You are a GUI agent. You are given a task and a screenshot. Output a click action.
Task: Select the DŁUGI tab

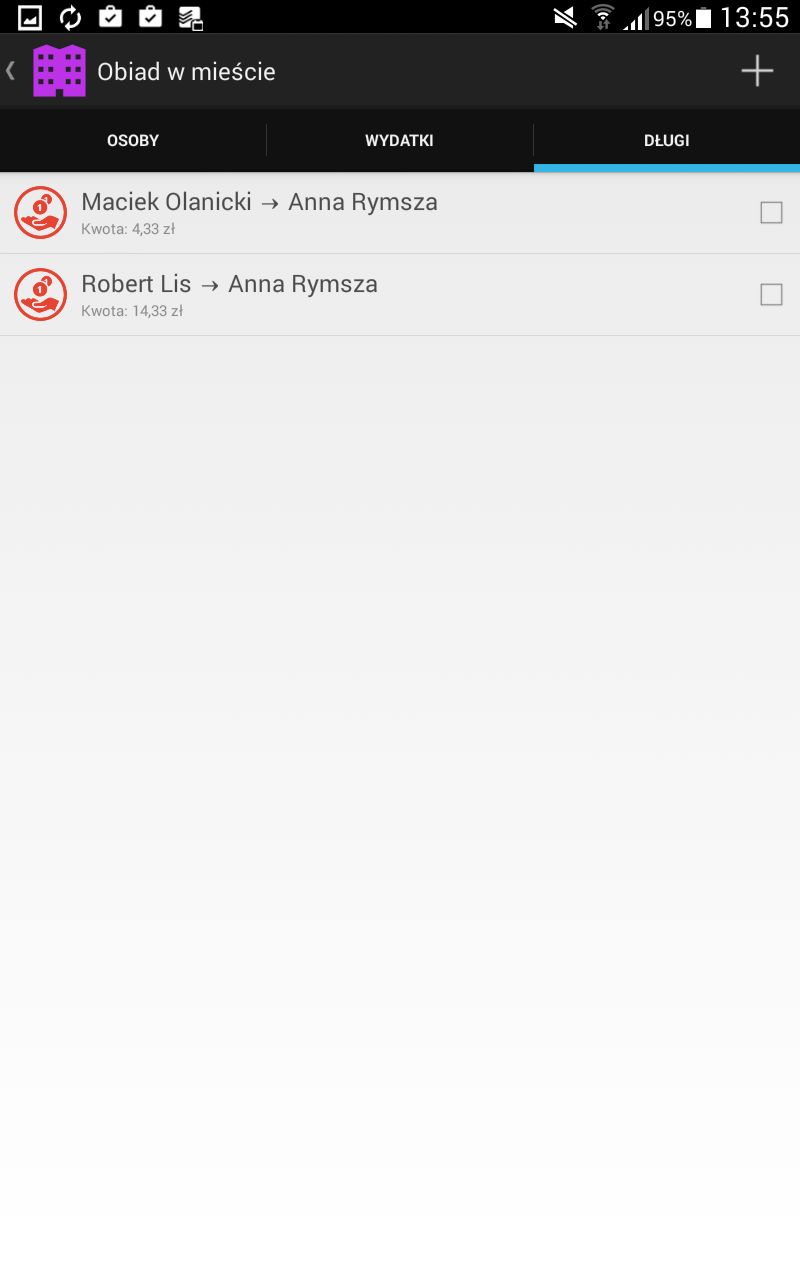click(x=667, y=141)
